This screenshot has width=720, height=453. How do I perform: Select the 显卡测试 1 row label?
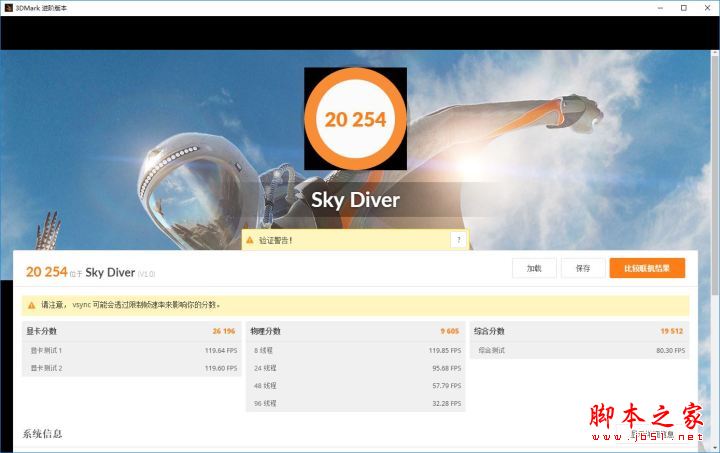(46, 350)
